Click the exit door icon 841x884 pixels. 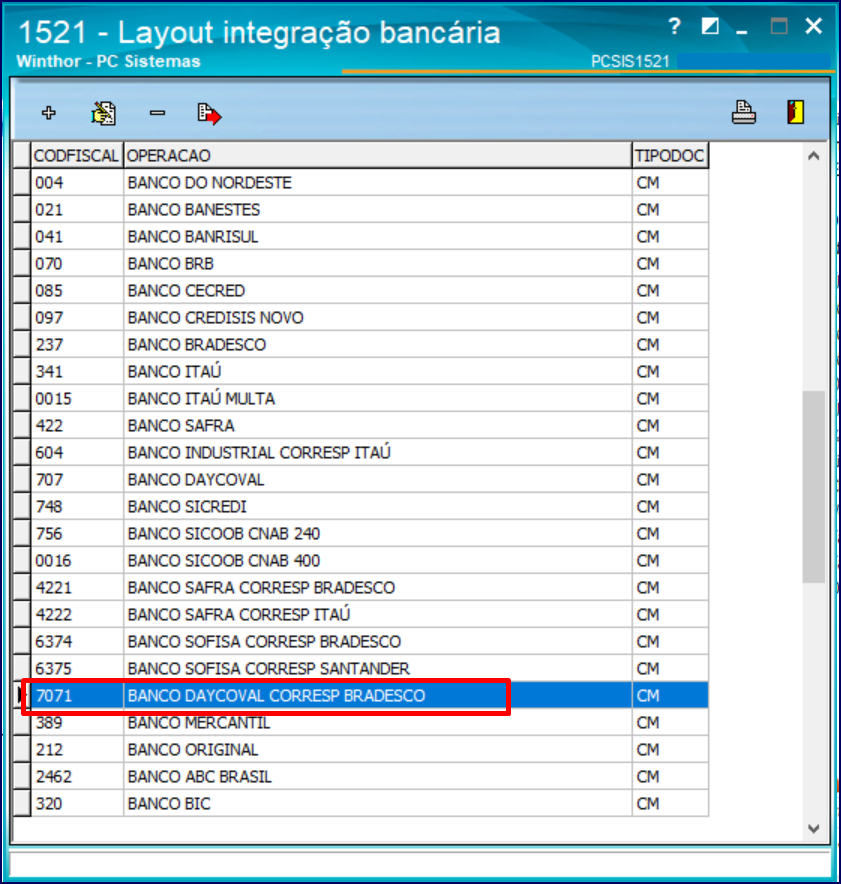pos(795,112)
